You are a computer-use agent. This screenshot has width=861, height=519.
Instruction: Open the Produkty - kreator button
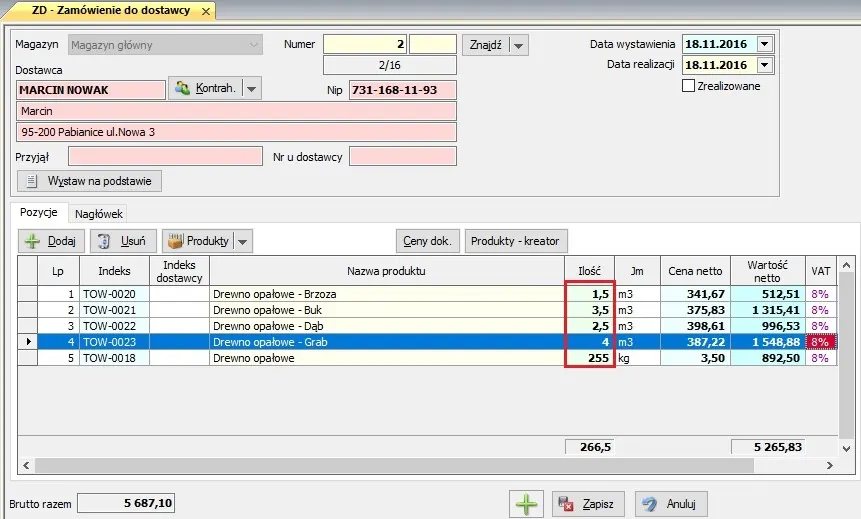(x=516, y=241)
